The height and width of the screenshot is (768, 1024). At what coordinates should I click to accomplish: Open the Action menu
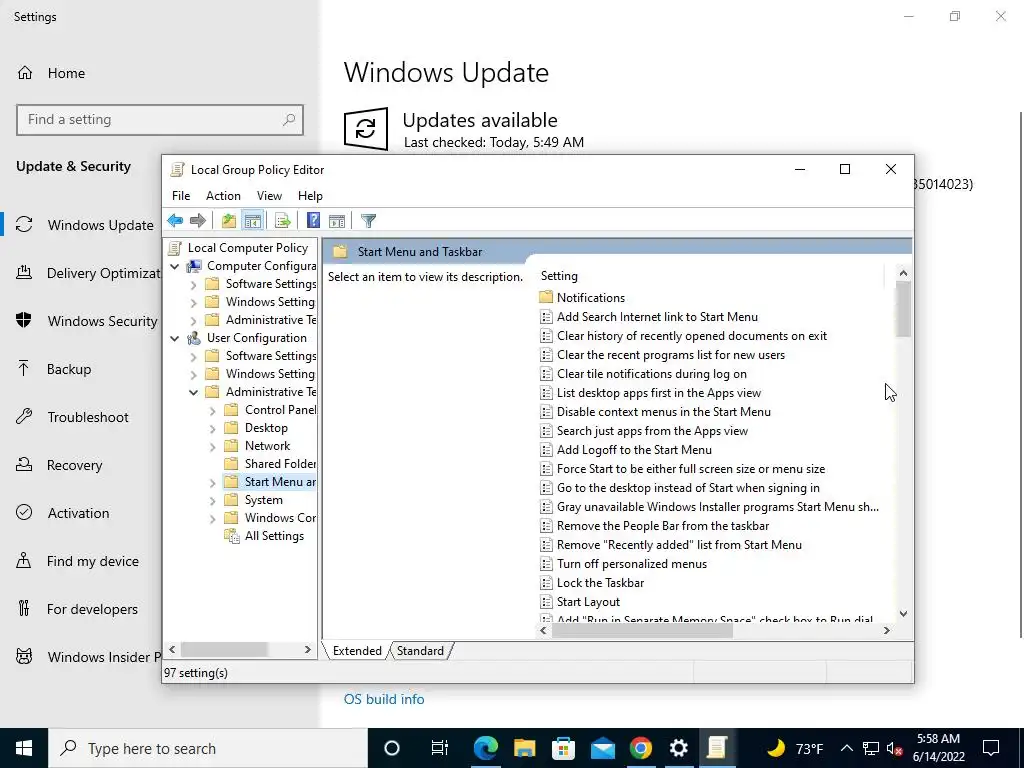223,196
